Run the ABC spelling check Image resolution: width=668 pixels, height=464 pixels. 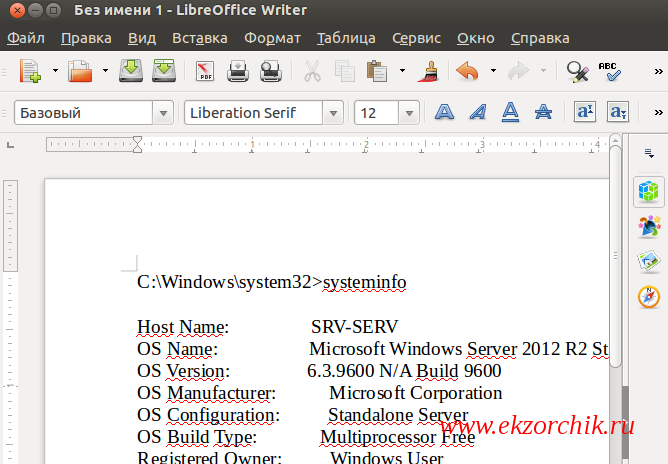pyautogui.click(x=609, y=71)
